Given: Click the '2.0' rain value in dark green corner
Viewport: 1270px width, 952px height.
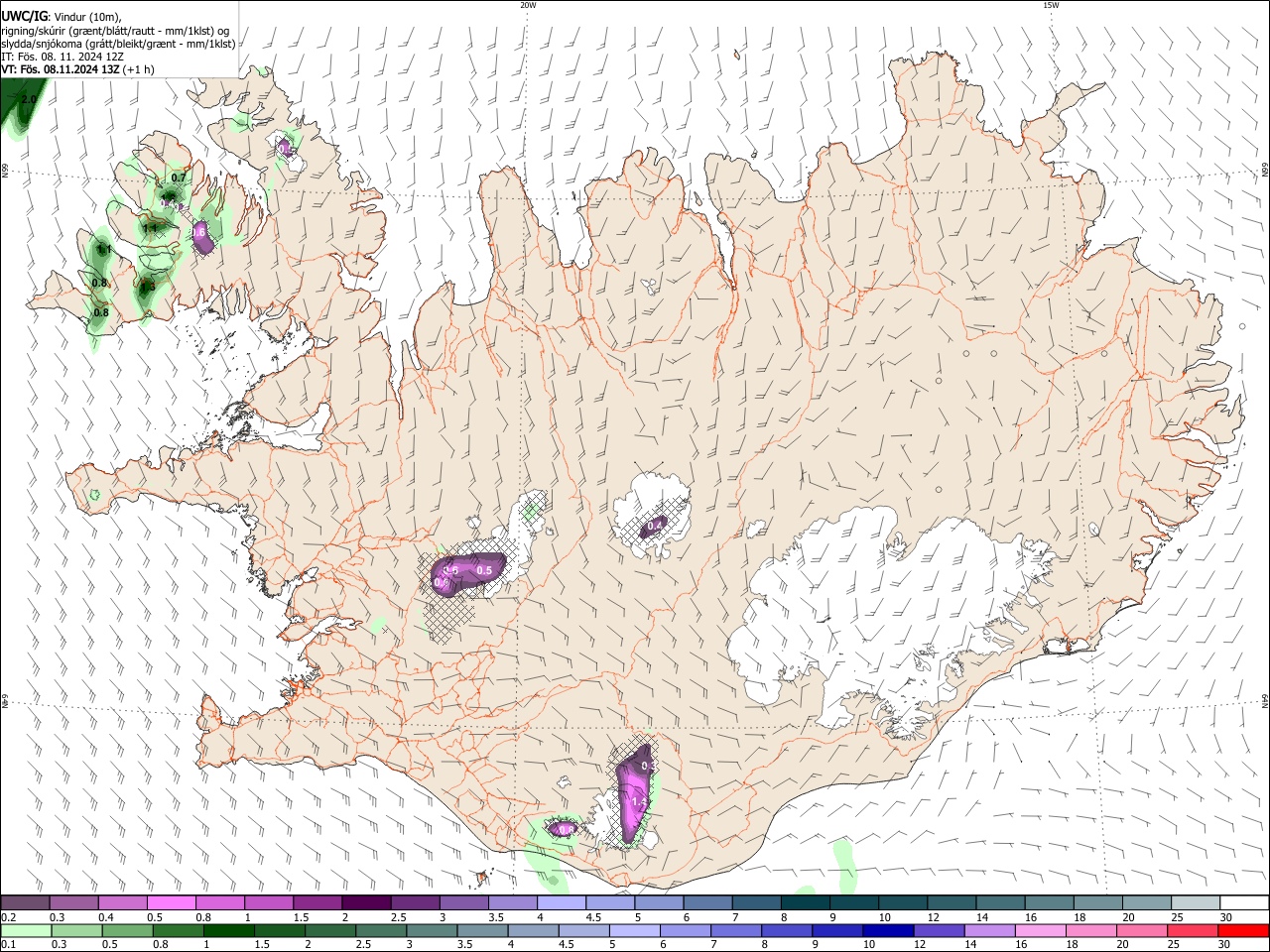Looking at the screenshot, I should 28,99.
